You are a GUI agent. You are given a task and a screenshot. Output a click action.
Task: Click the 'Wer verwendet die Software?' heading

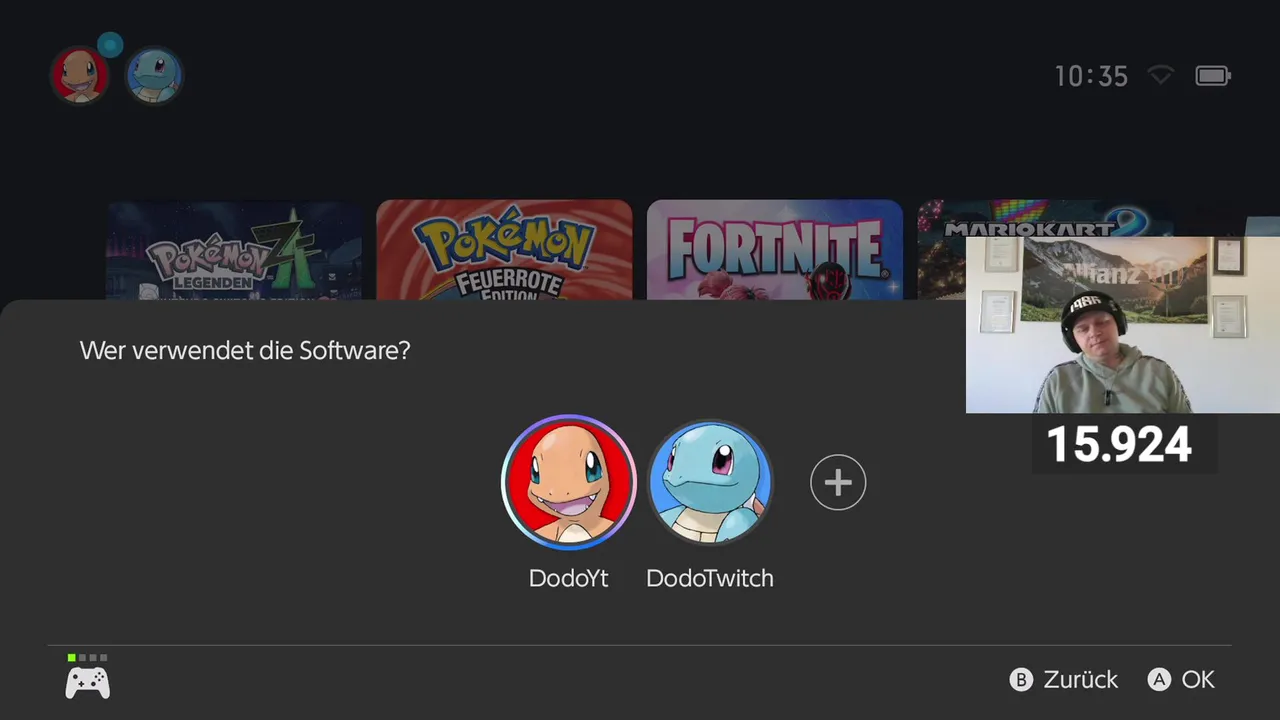[x=245, y=351]
